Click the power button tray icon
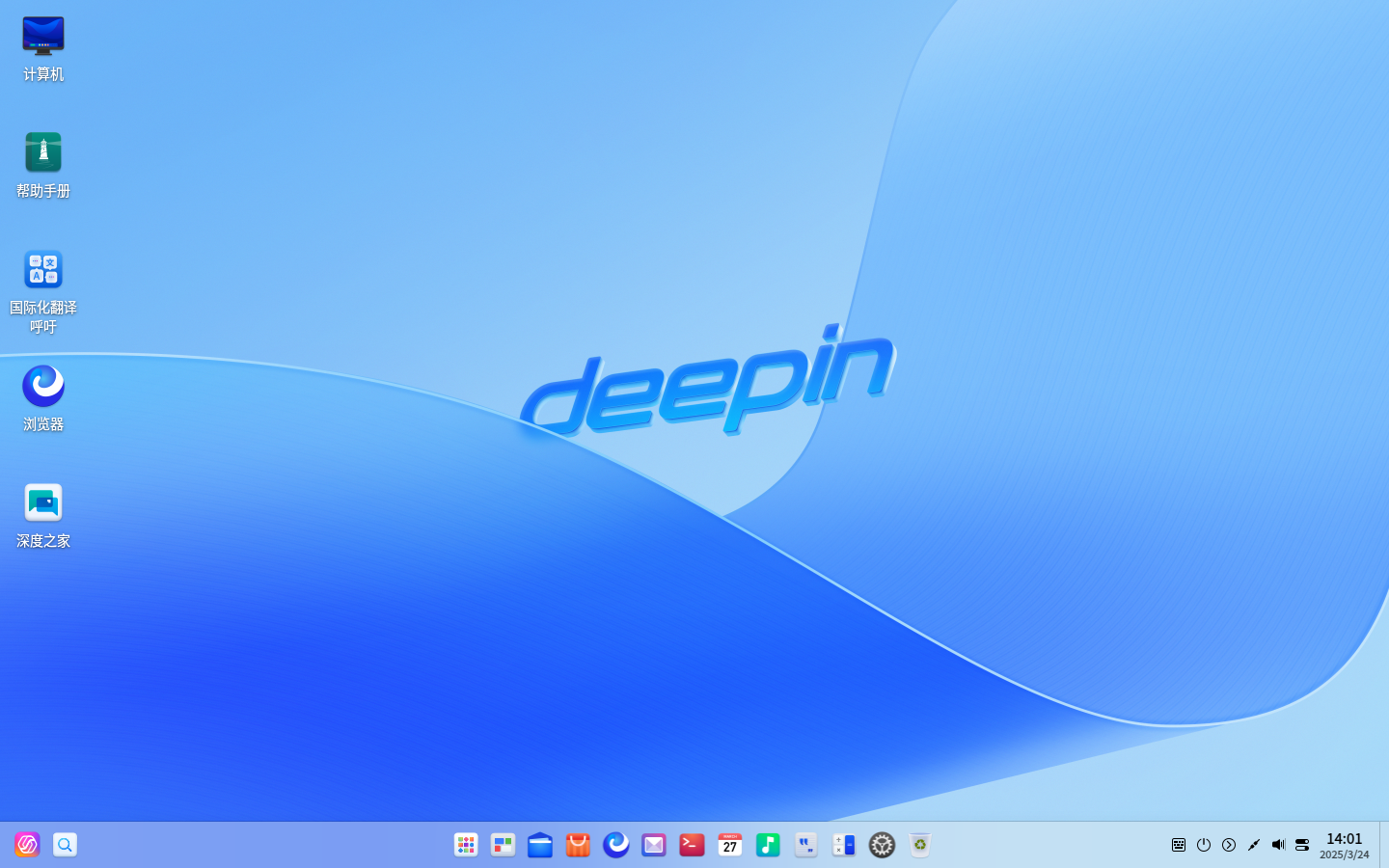 pyautogui.click(x=1204, y=845)
